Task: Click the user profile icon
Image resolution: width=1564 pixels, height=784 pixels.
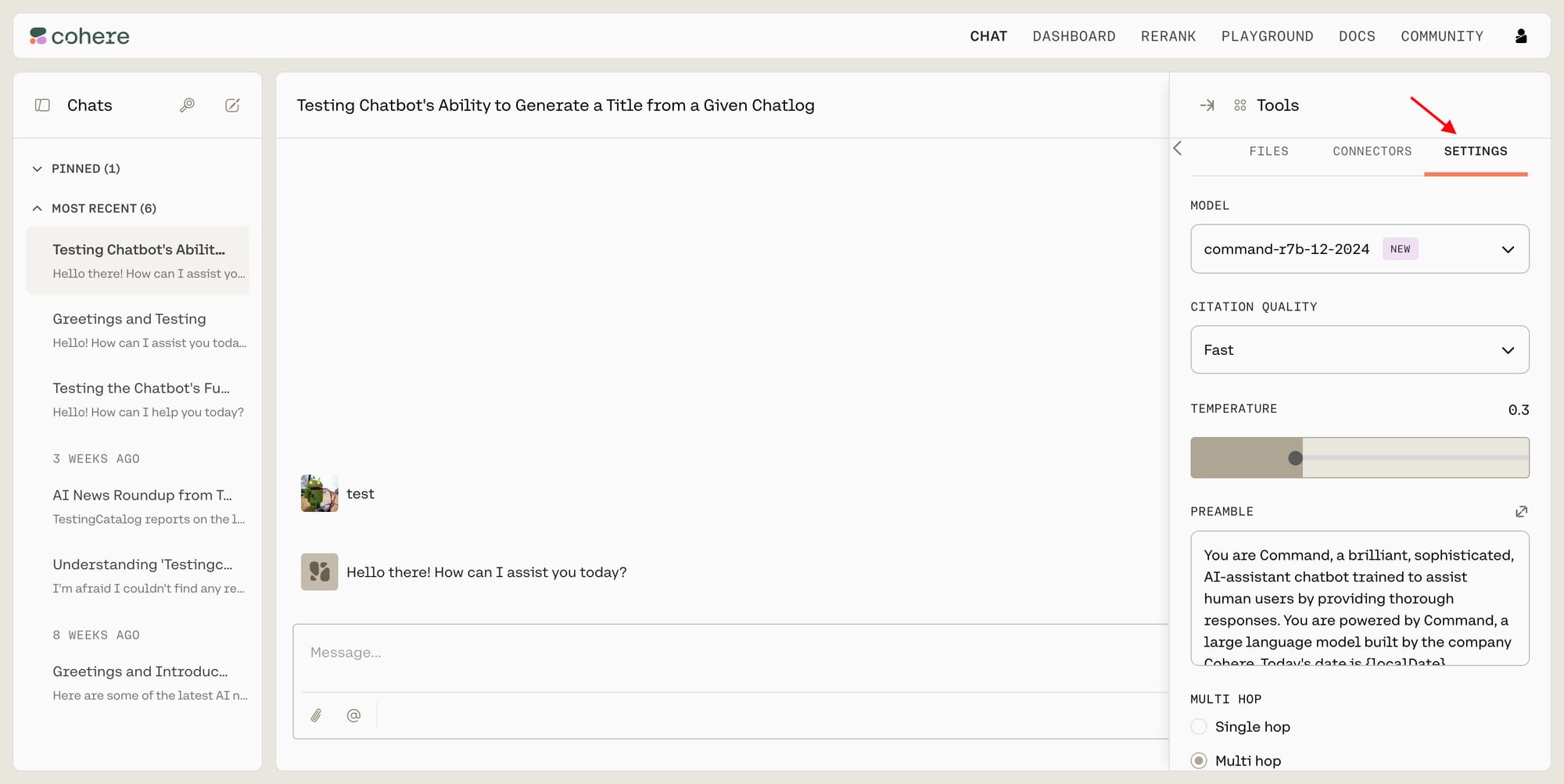Action: 1521,36
